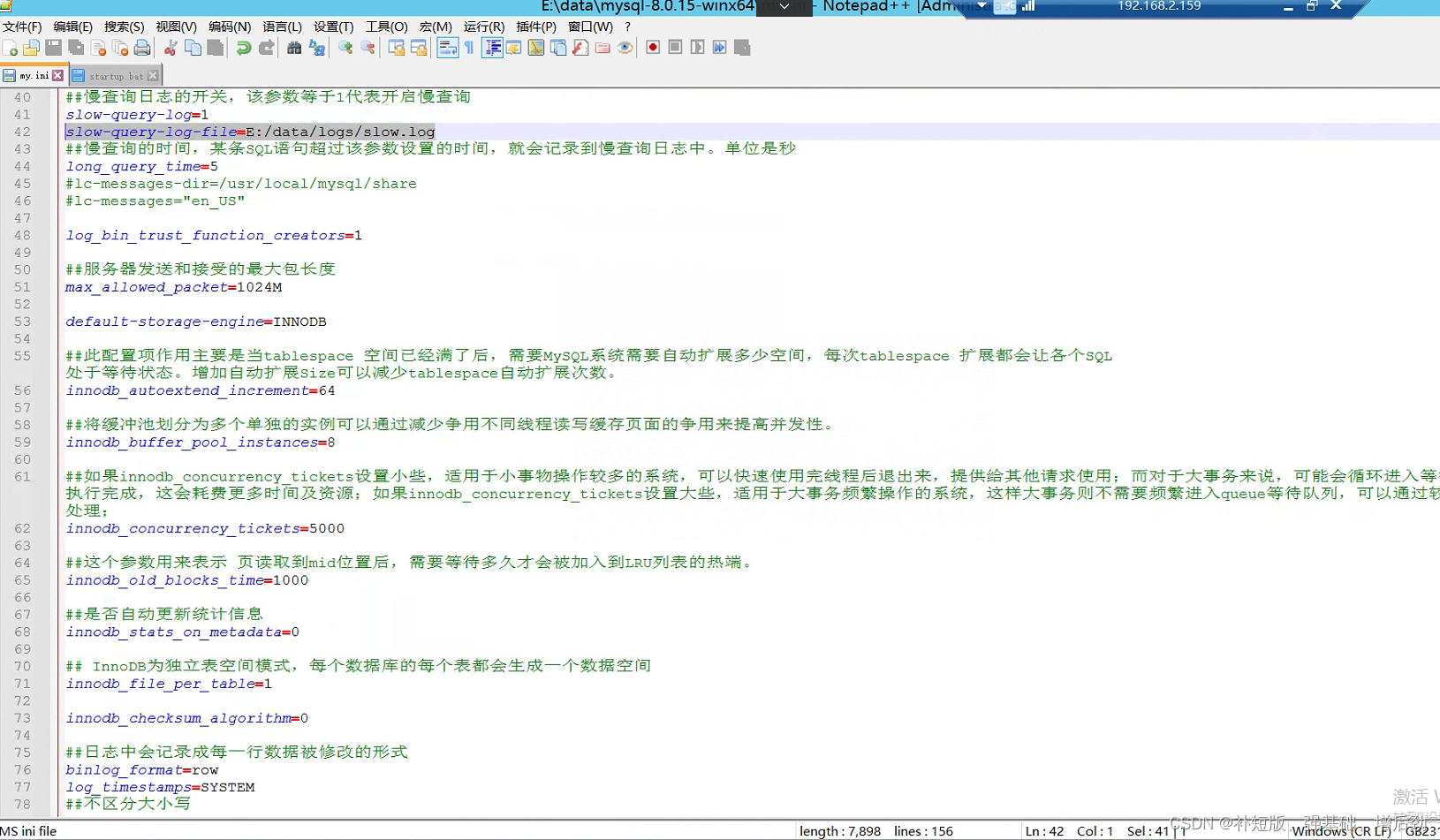The image size is (1440, 840).
Task: Toggle synchronized horizontal scrolling
Action: coord(419,48)
